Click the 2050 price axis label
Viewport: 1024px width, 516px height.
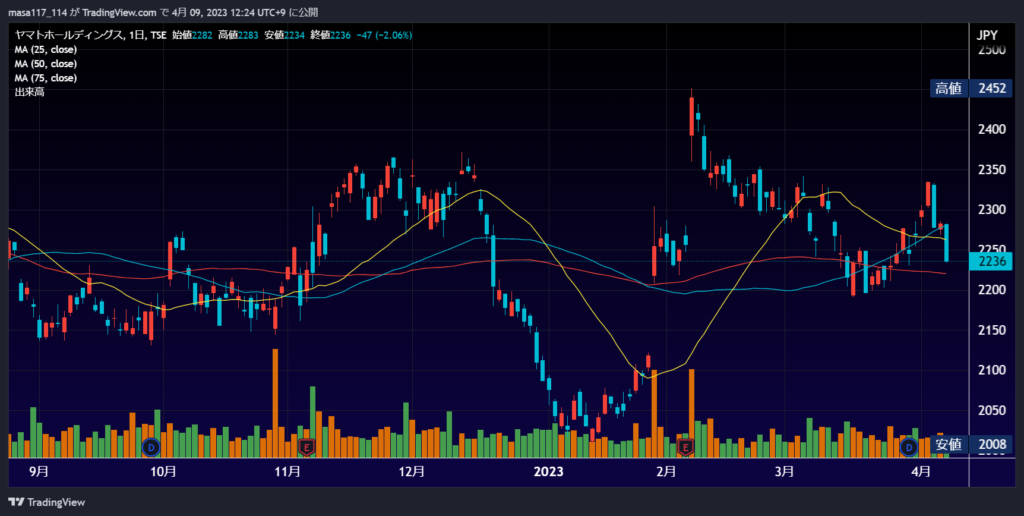click(x=991, y=411)
